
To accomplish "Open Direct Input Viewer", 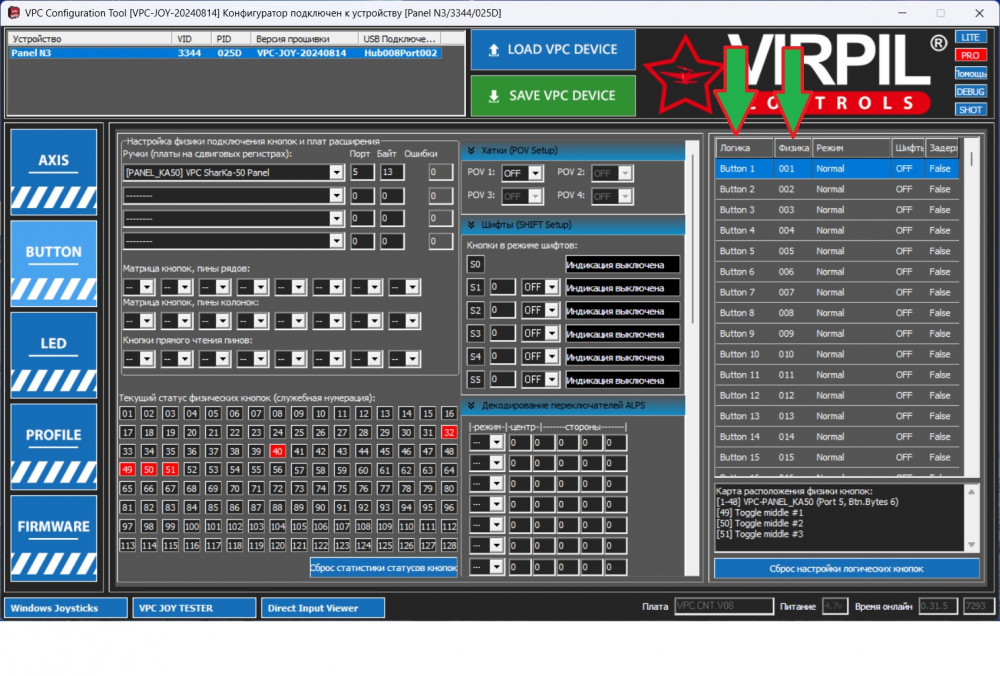I will tap(323, 608).
